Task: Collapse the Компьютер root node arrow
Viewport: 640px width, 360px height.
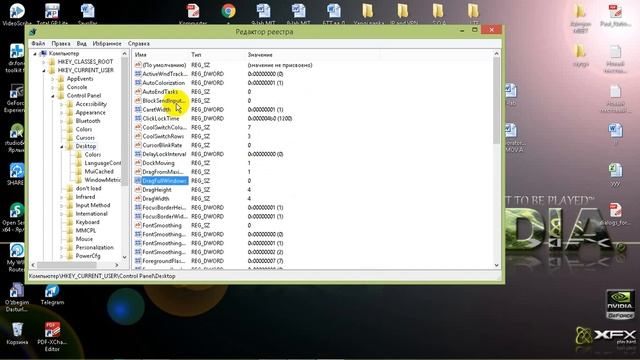Action: [35, 53]
